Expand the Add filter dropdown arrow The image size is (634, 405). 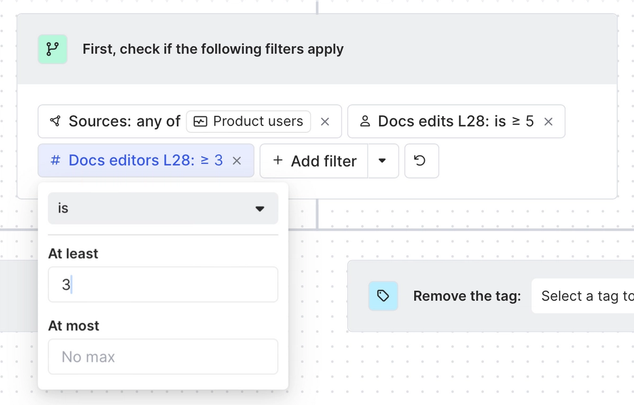[x=383, y=161]
